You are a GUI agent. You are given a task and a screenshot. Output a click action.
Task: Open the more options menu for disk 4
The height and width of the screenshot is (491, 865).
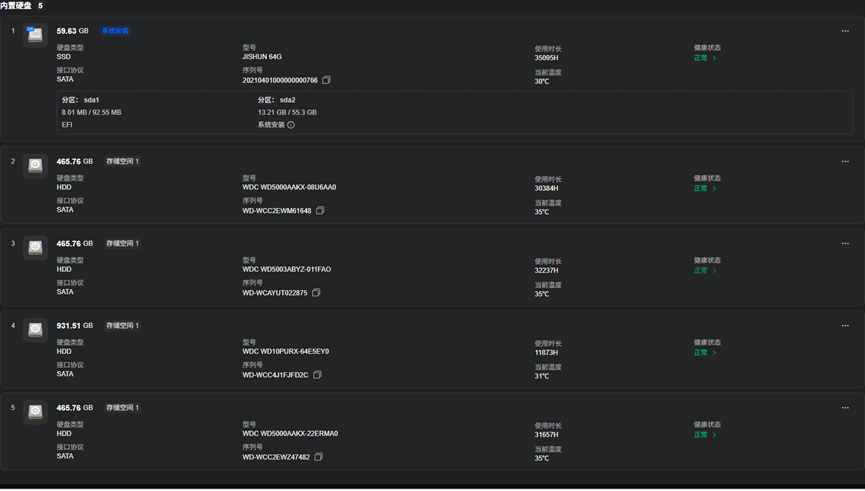(845, 325)
